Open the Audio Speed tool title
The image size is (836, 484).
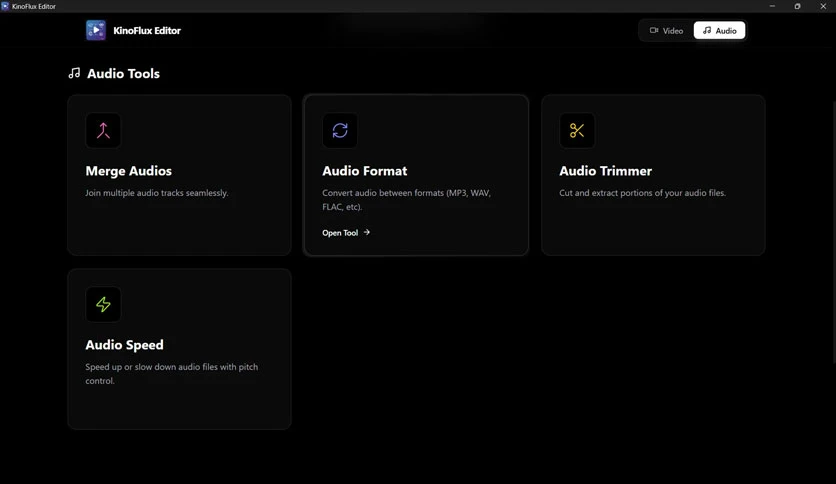(x=124, y=345)
